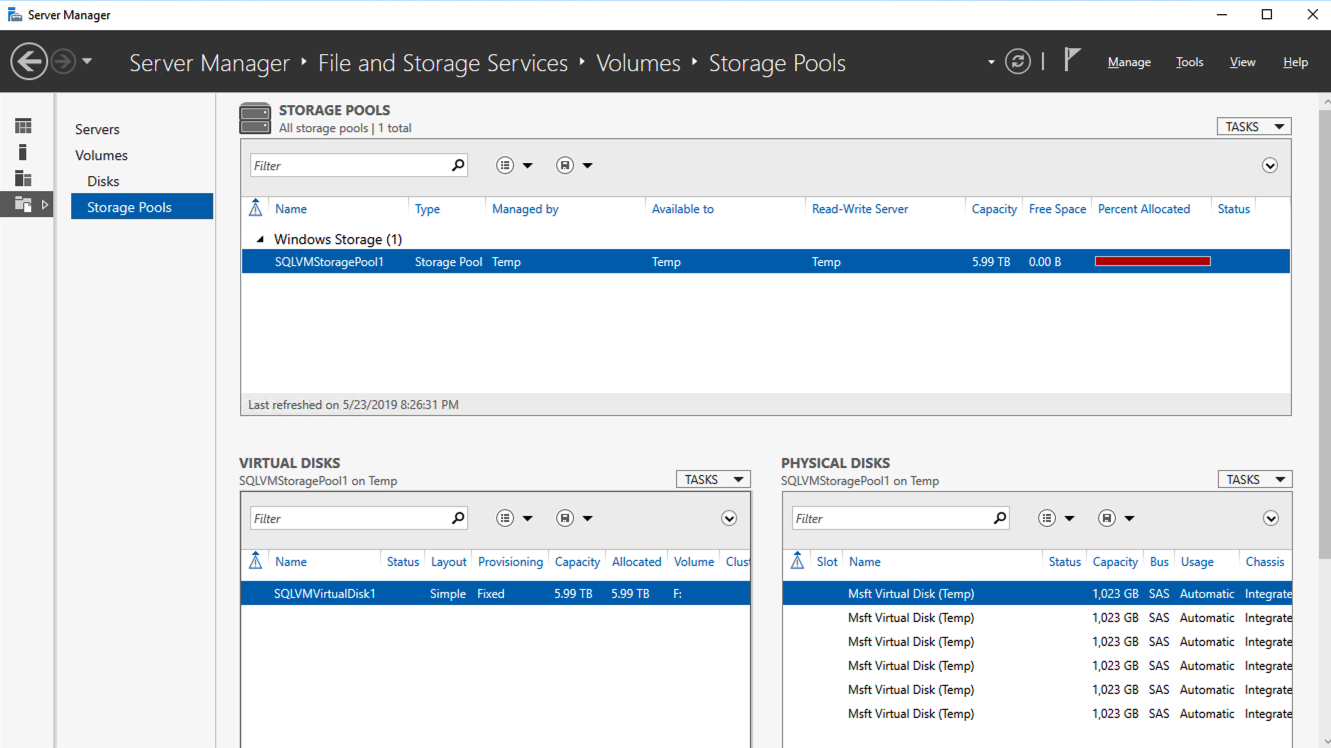This screenshot has width=1331, height=748.
Task: Select Local Server icon in sidebar
Action: (23, 152)
